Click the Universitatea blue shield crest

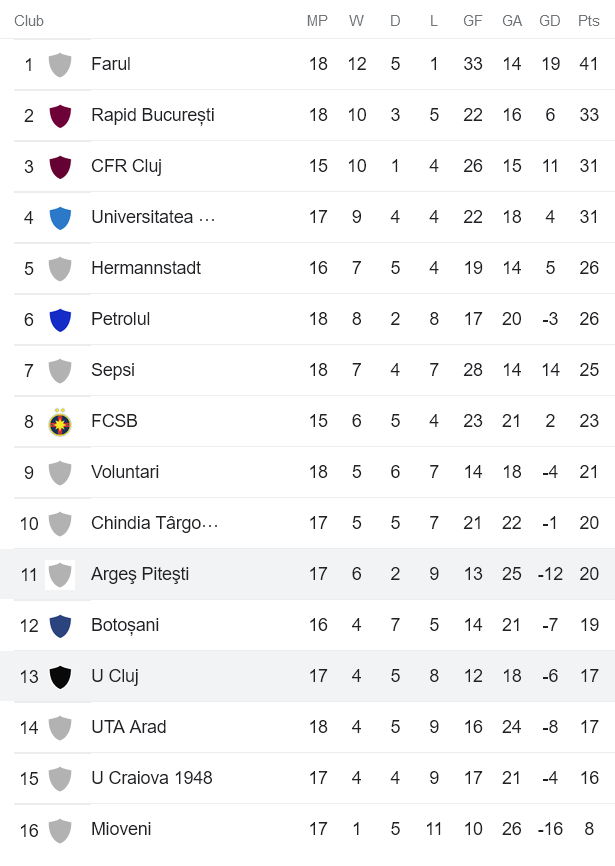pyautogui.click(x=60, y=217)
